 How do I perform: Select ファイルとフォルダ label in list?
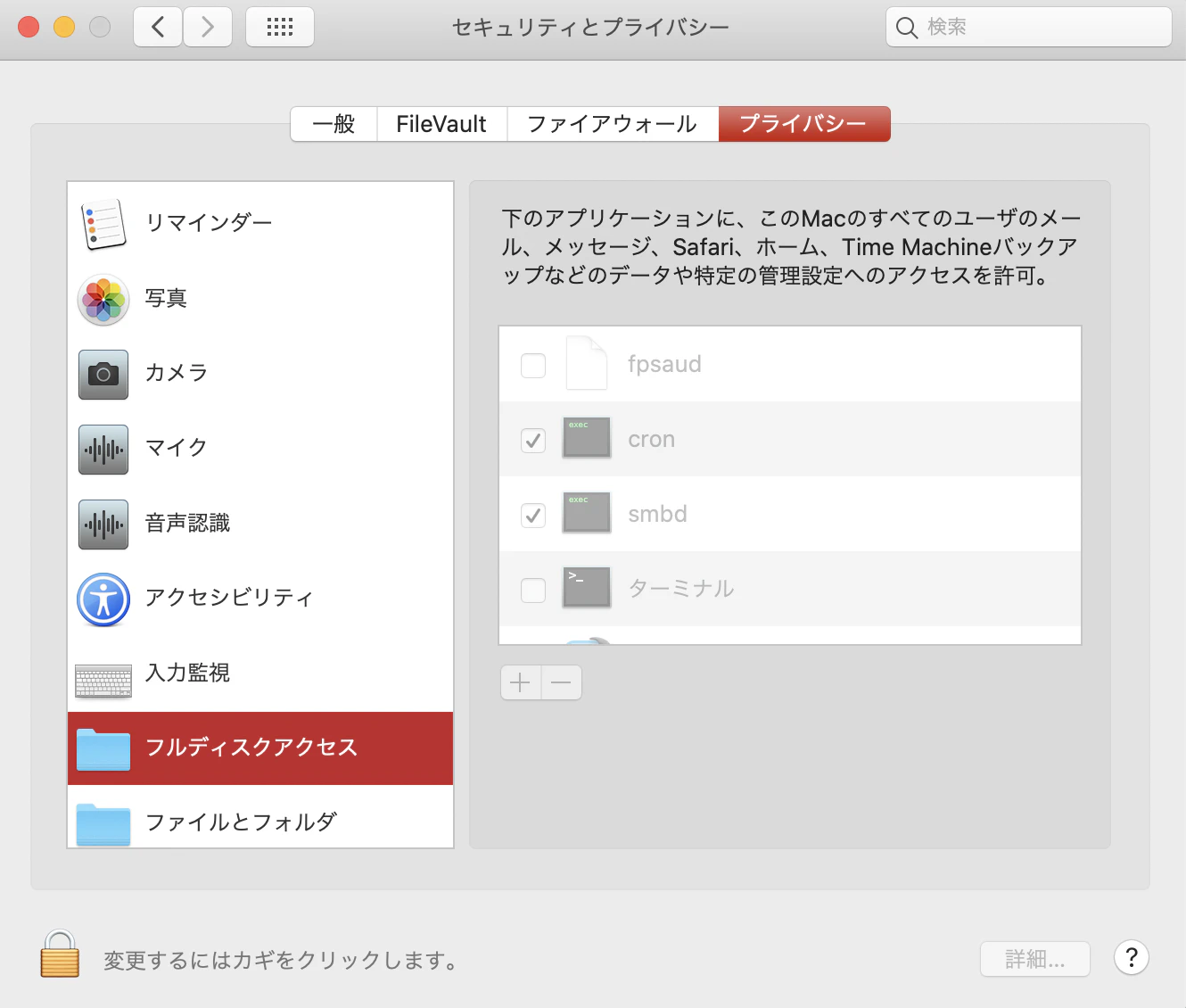tap(241, 822)
